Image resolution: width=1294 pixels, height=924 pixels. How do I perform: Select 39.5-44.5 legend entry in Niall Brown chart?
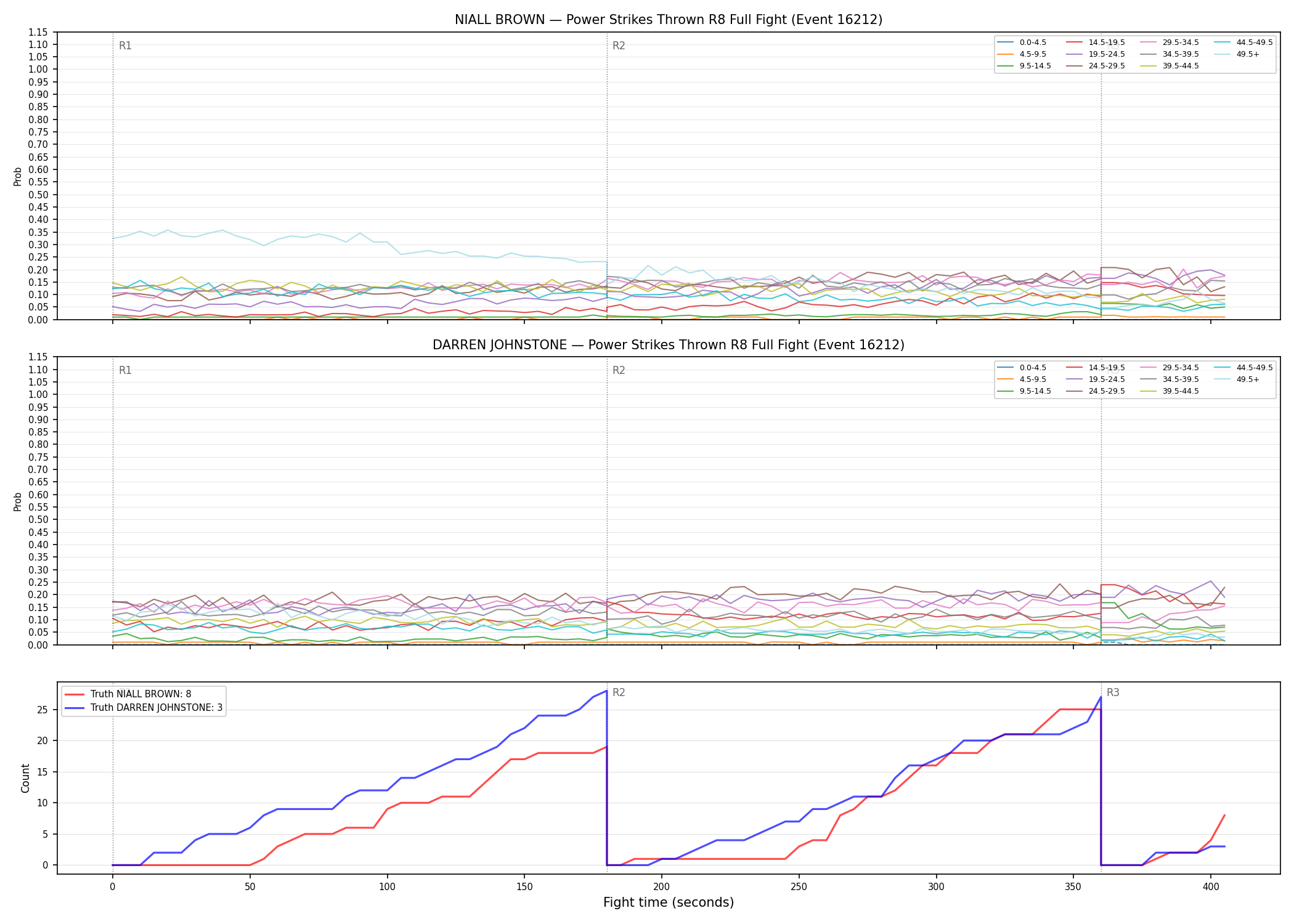1170,66
